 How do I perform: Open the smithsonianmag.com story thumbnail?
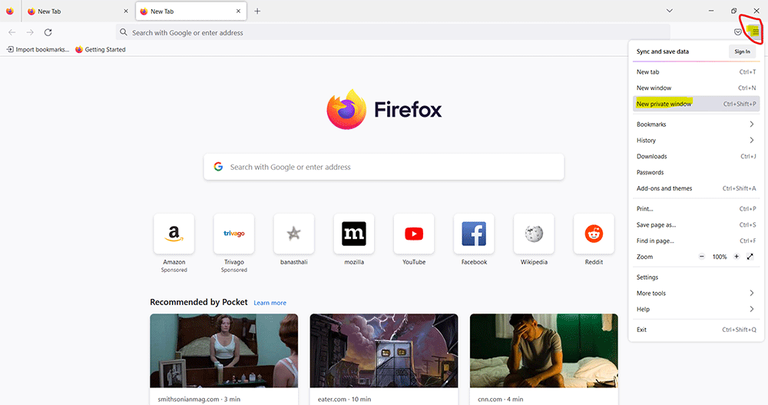224,351
